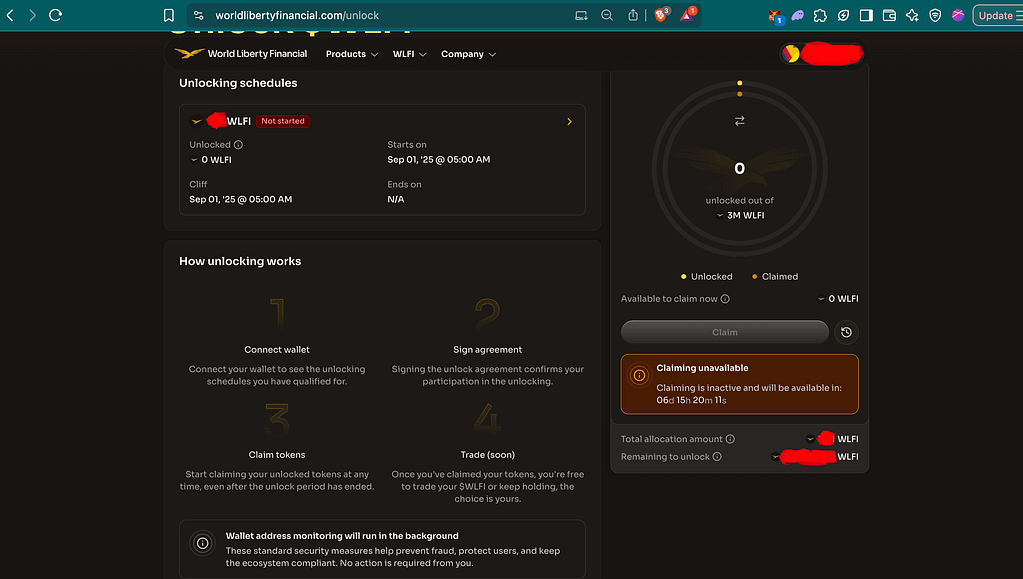Screen dimensions: 1023x579
Task: Click info icon beside Available to claim now
Action: 725,299
